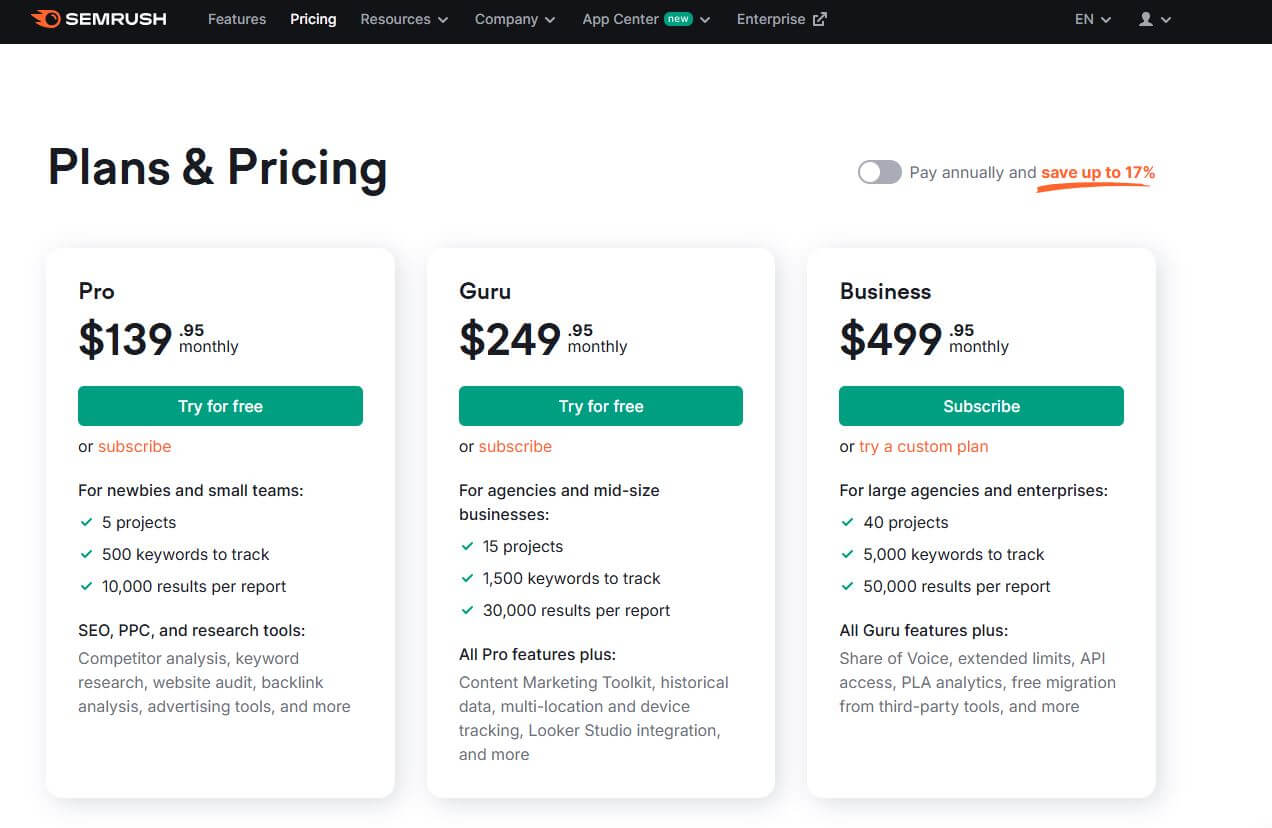The width and height of the screenshot is (1272, 828).
Task: Click Subscribe on the Business plan
Action: coord(981,406)
